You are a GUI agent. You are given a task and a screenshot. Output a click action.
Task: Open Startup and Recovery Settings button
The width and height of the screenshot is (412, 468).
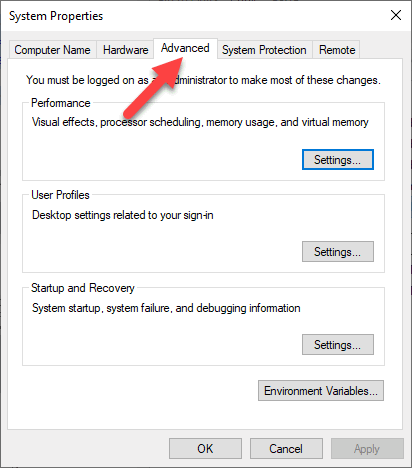coord(338,345)
